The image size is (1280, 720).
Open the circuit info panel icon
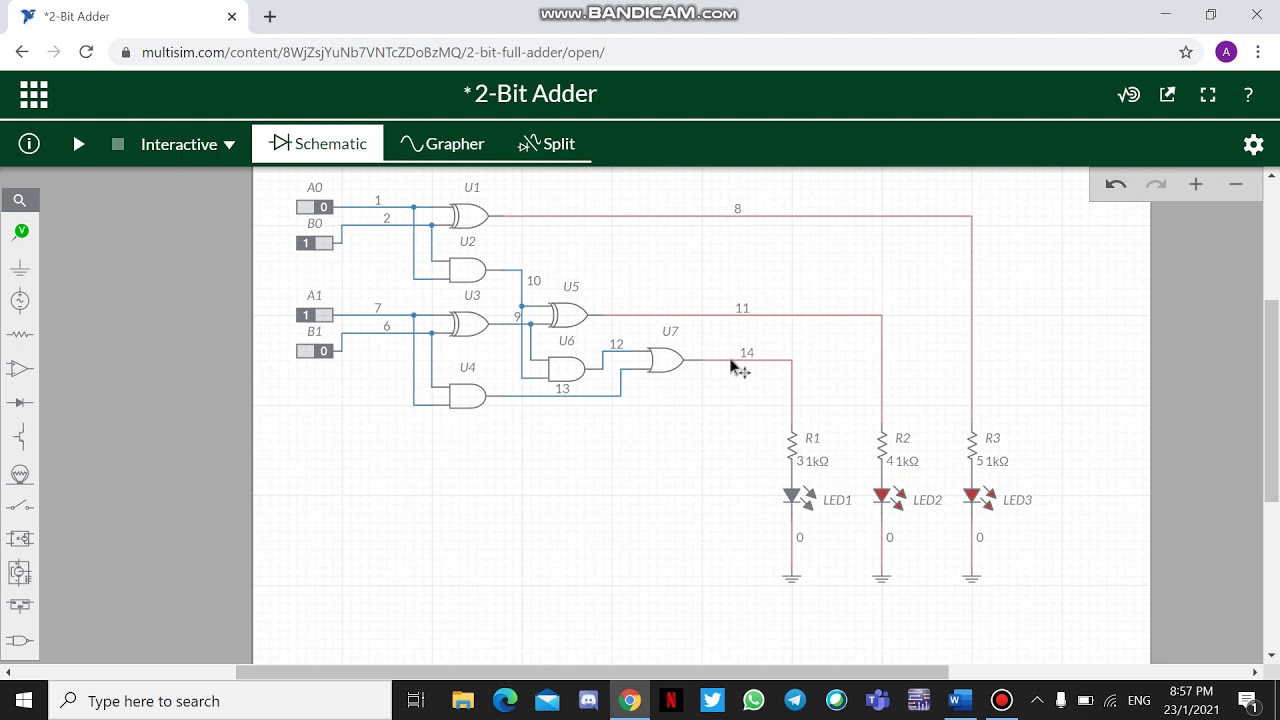[29, 144]
